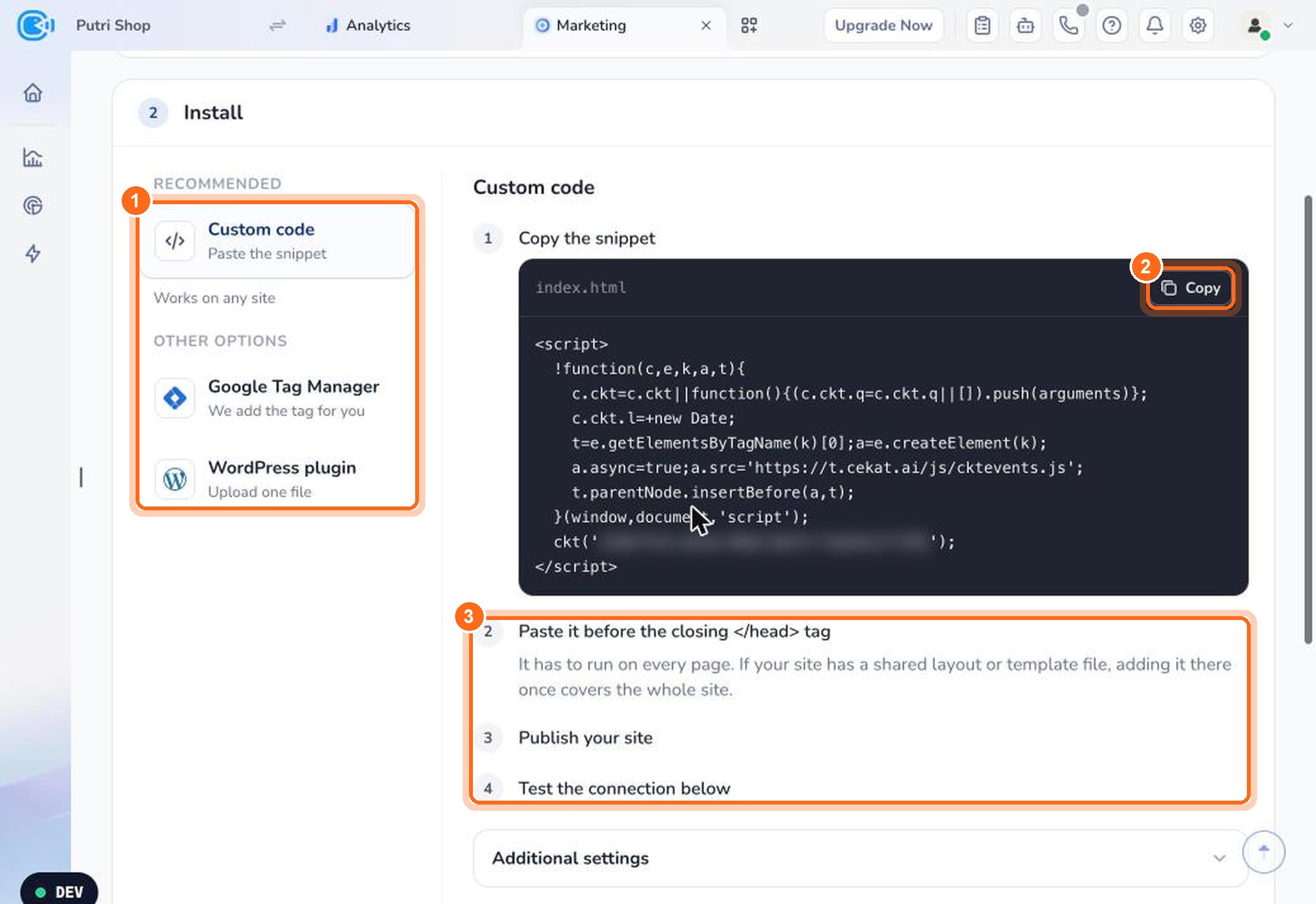Click the sidebar collapse handle

click(81, 477)
